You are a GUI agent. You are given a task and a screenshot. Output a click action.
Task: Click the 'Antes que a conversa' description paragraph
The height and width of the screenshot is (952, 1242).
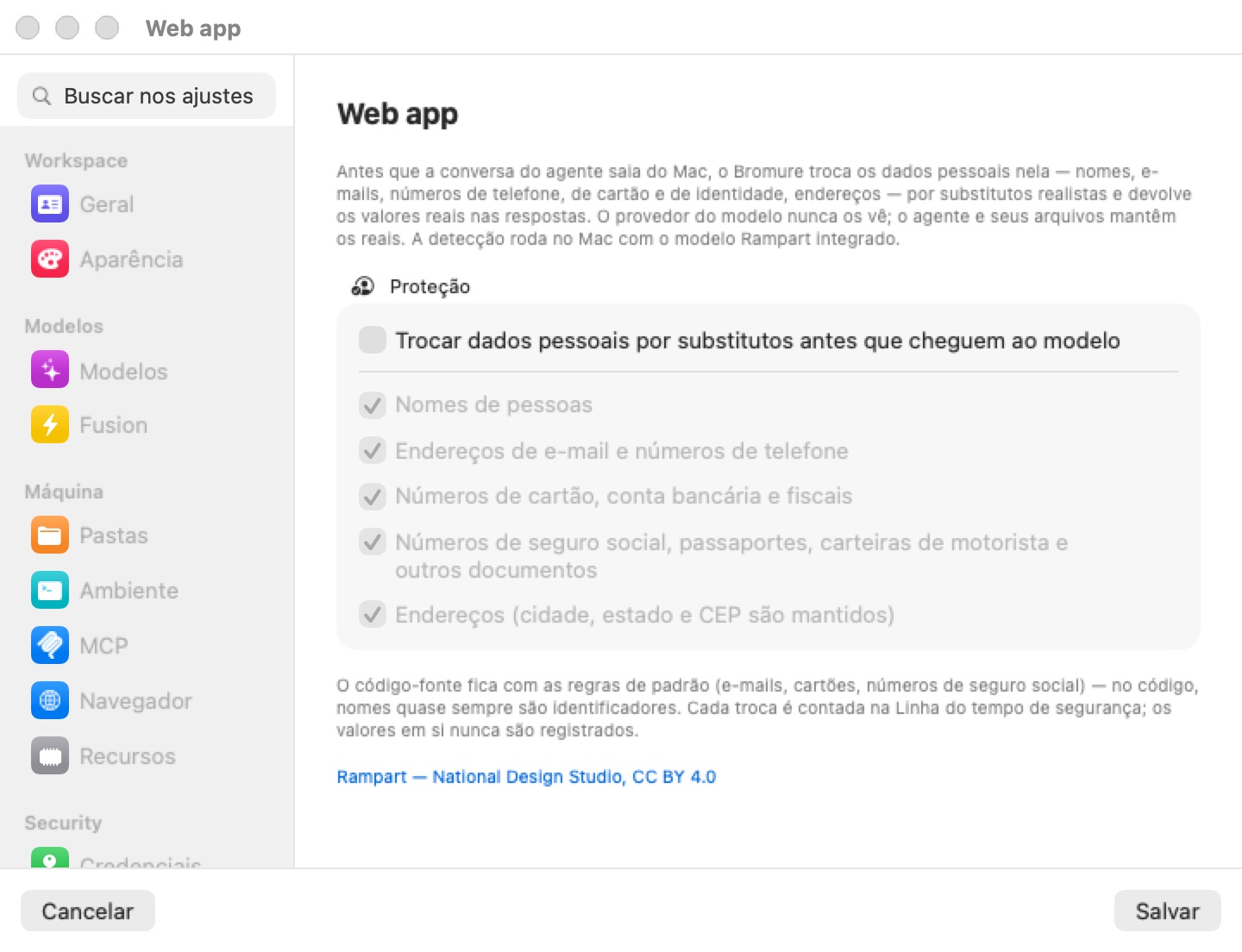764,204
